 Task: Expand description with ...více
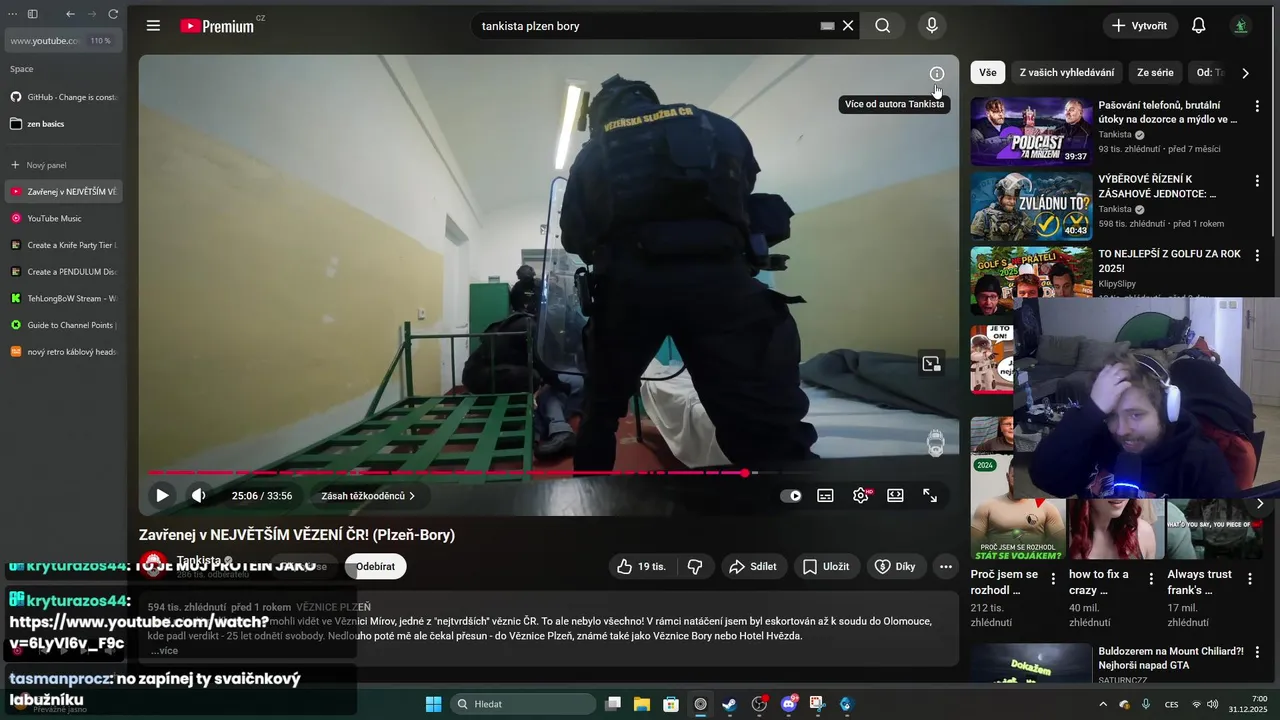point(164,651)
